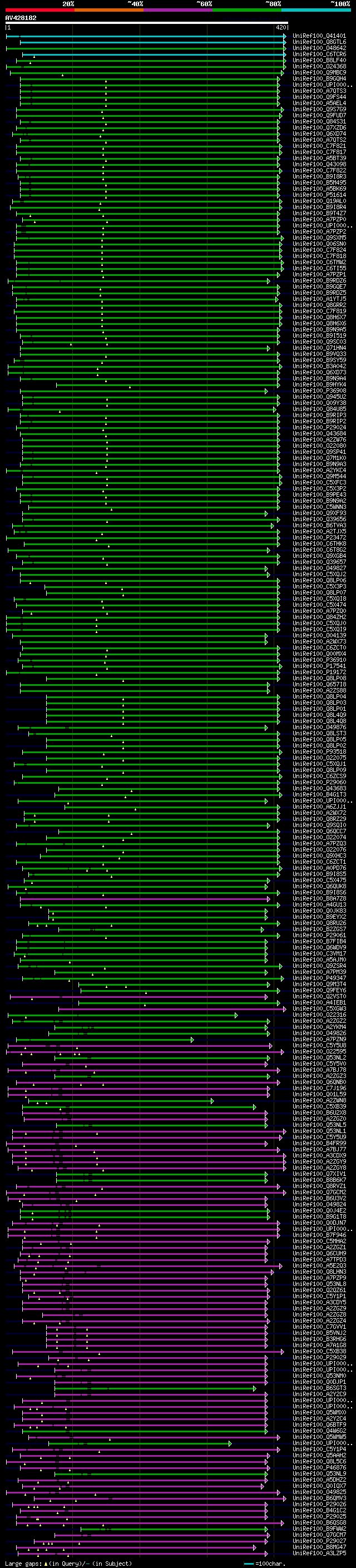
Task: Click the UniRef100_O22316 label
Action: point(319,1014)
